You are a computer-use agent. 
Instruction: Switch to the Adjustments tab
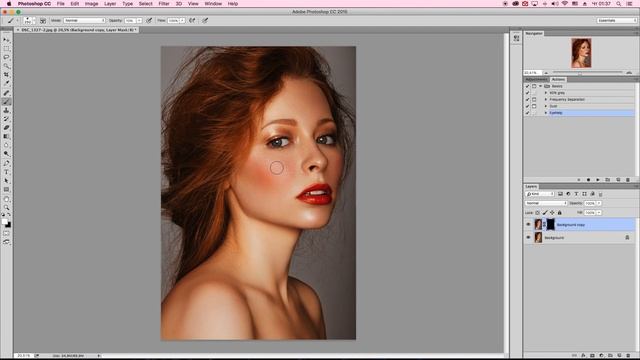point(536,80)
